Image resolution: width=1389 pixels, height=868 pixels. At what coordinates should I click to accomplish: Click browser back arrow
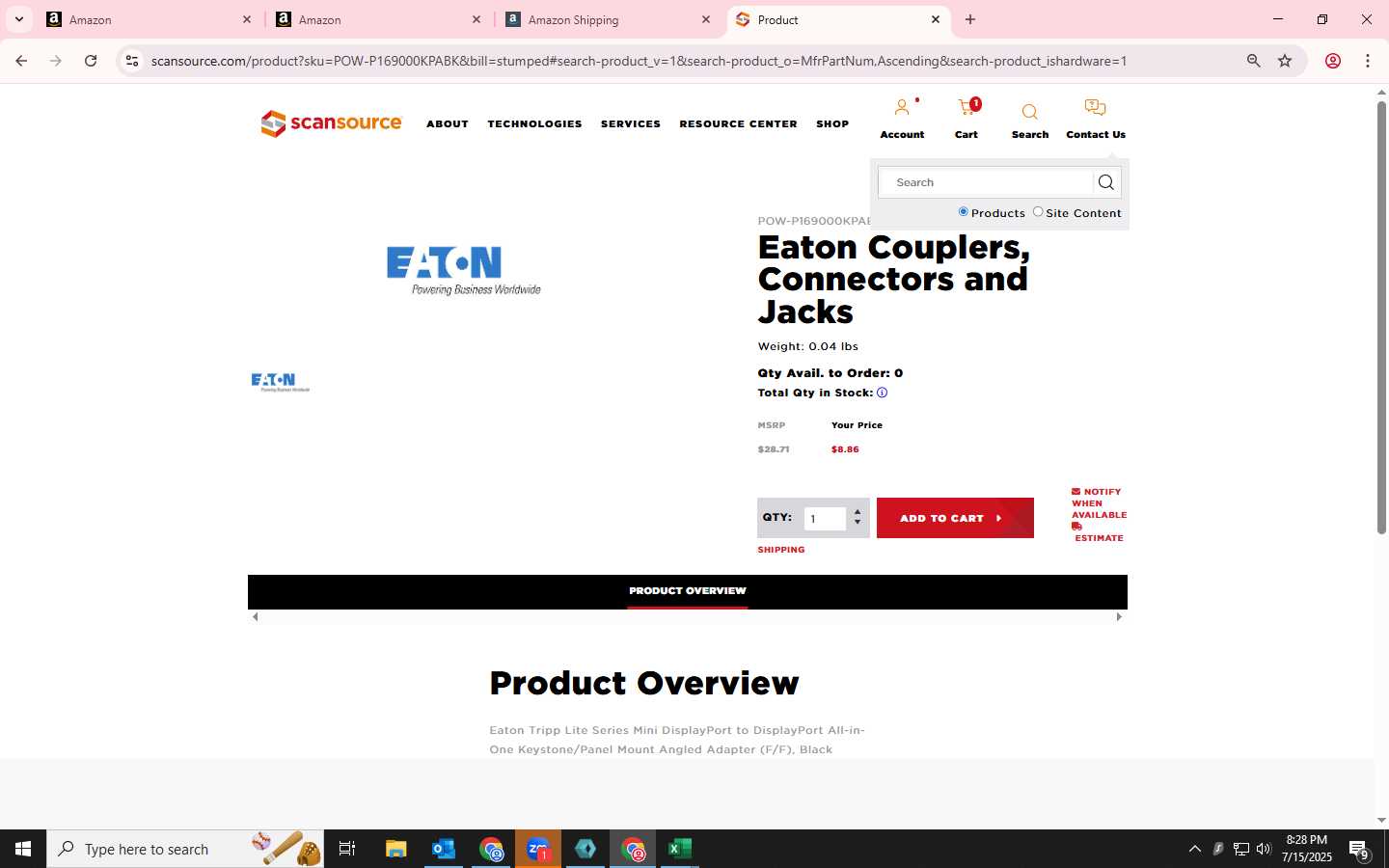pos(21,61)
